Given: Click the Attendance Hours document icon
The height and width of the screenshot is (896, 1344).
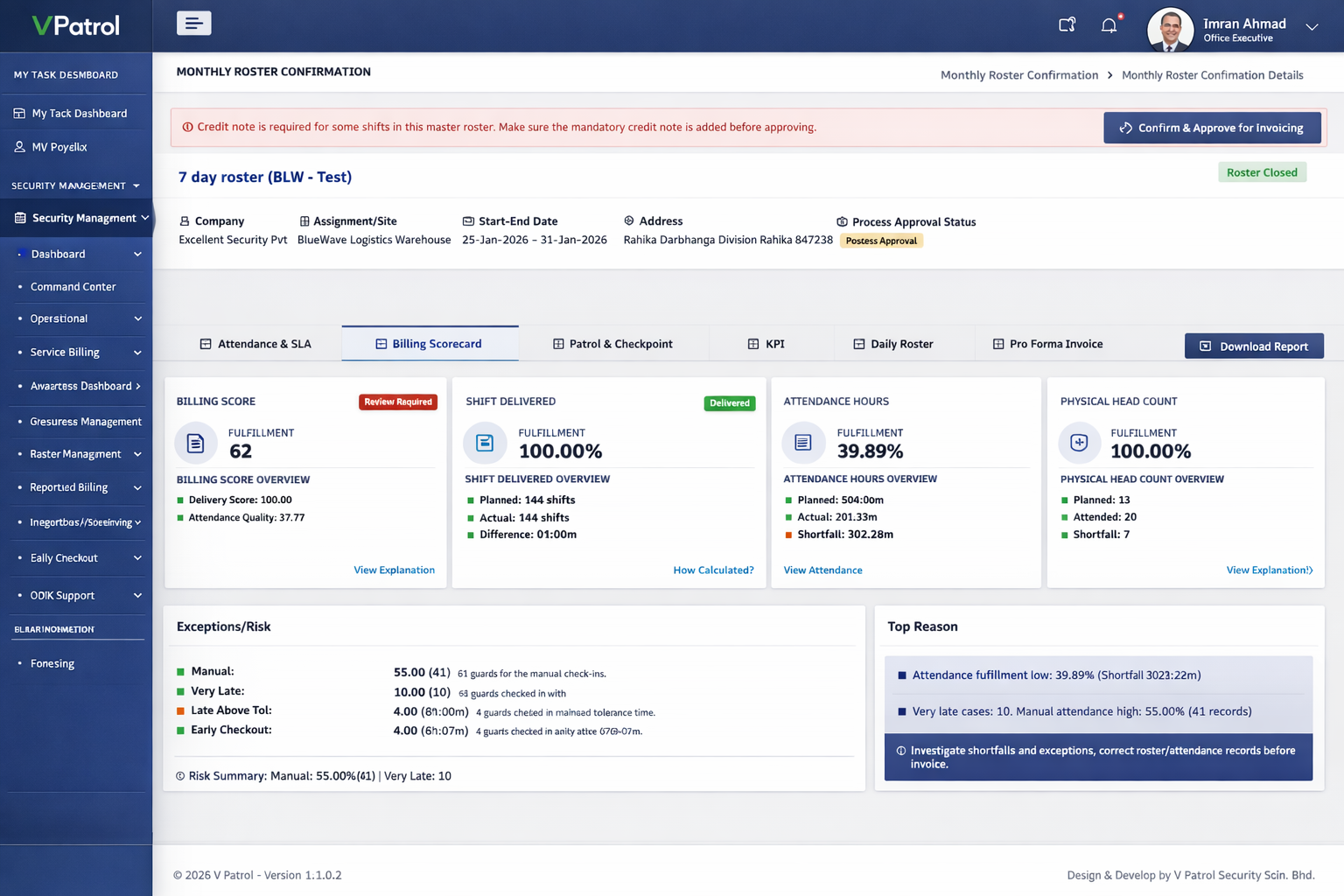Looking at the screenshot, I should tap(803, 443).
